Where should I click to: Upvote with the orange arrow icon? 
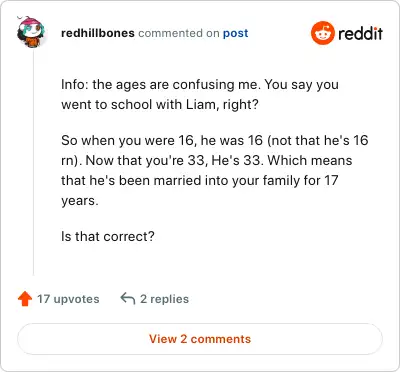pyautogui.click(x=25, y=299)
